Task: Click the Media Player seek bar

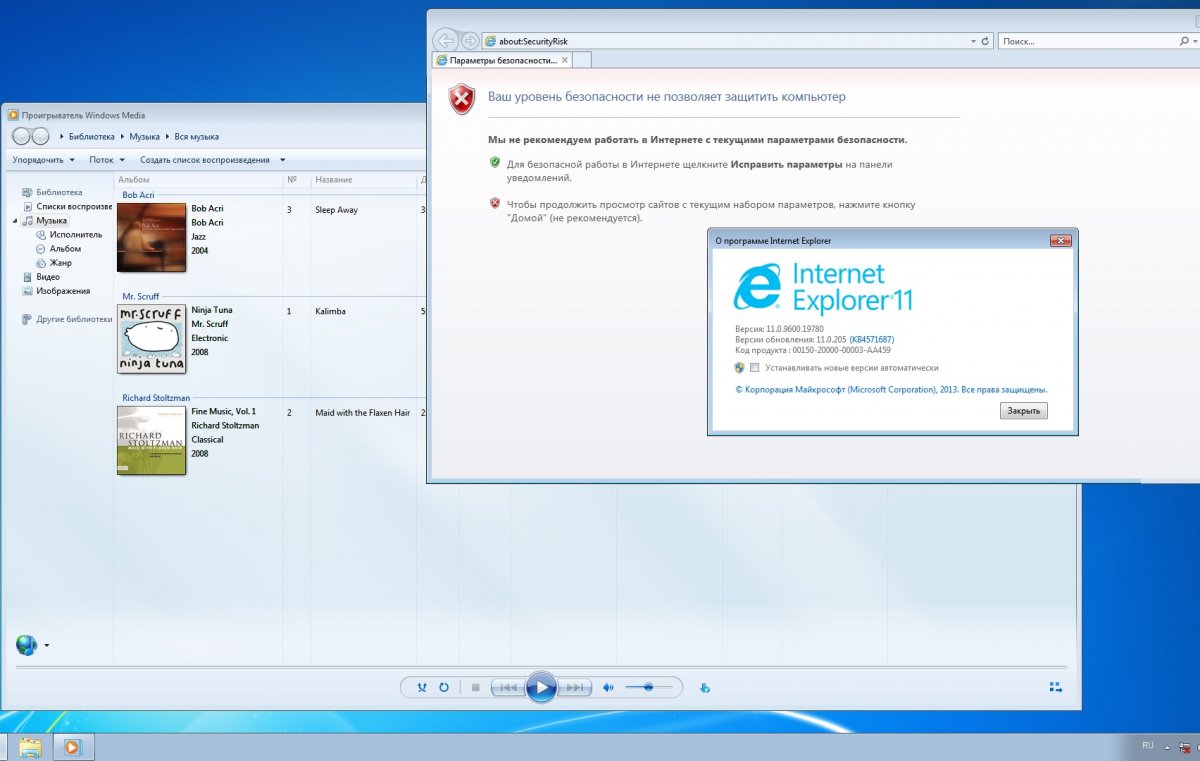Action: tap(541, 667)
